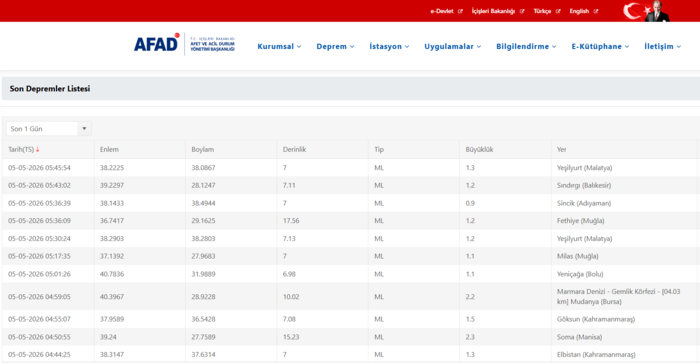Sort table by Büyüklük column
This screenshot has width=700, height=363.
click(x=479, y=150)
